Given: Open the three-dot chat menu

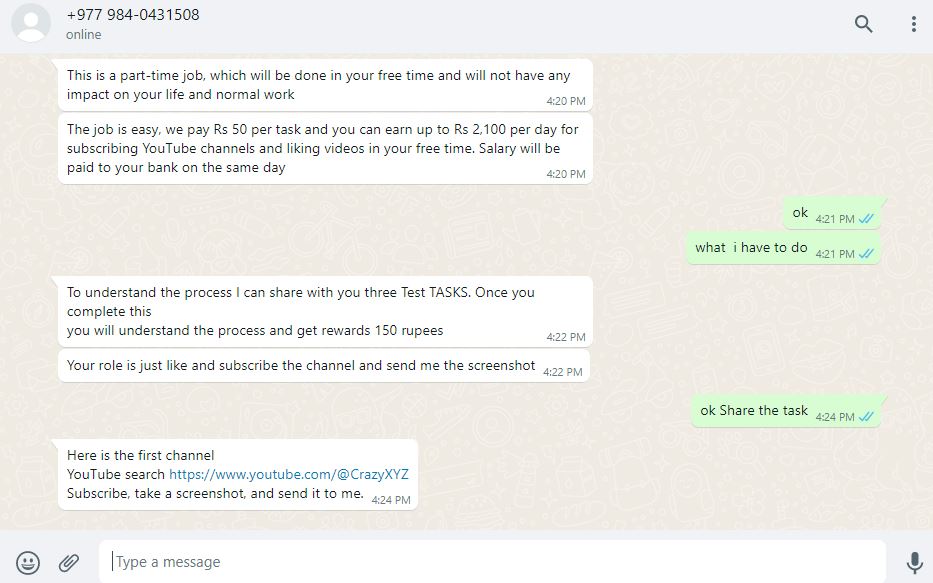Looking at the screenshot, I should pos(913,24).
